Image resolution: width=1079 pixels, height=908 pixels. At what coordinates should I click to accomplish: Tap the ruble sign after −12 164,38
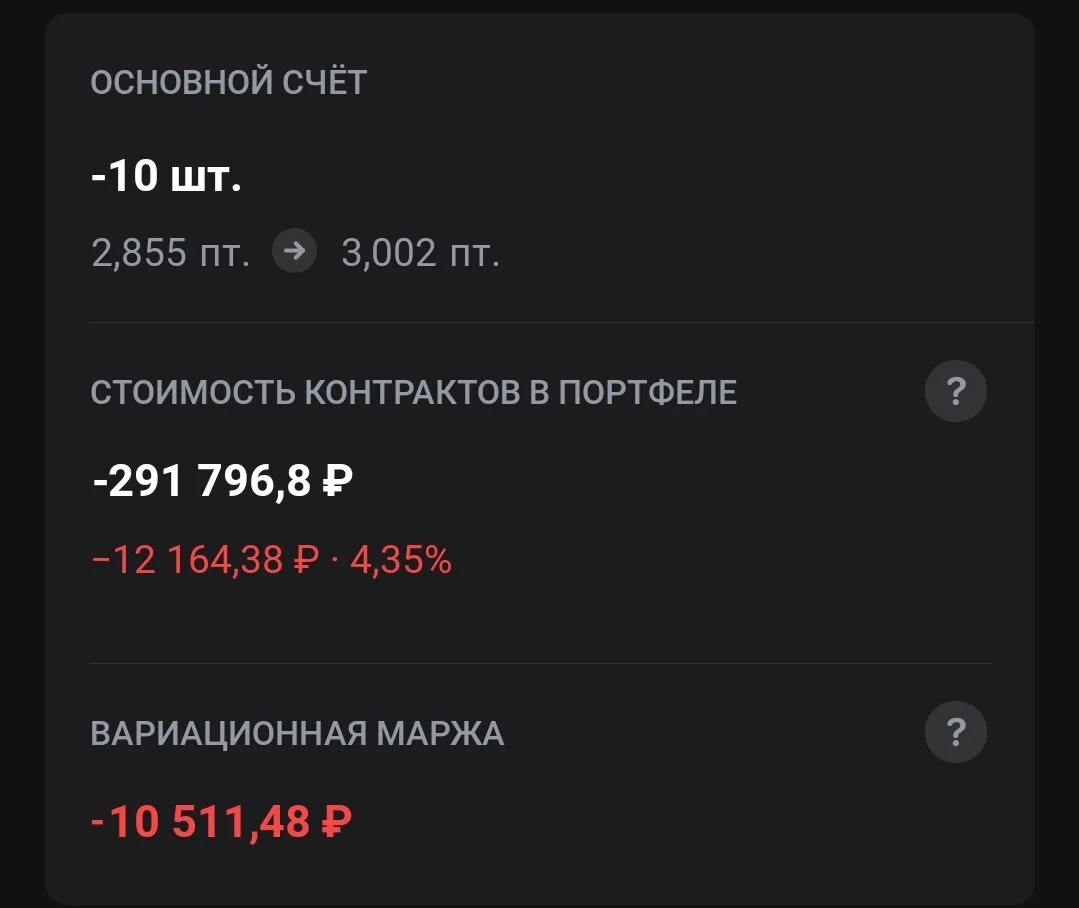[x=306, y=559]
